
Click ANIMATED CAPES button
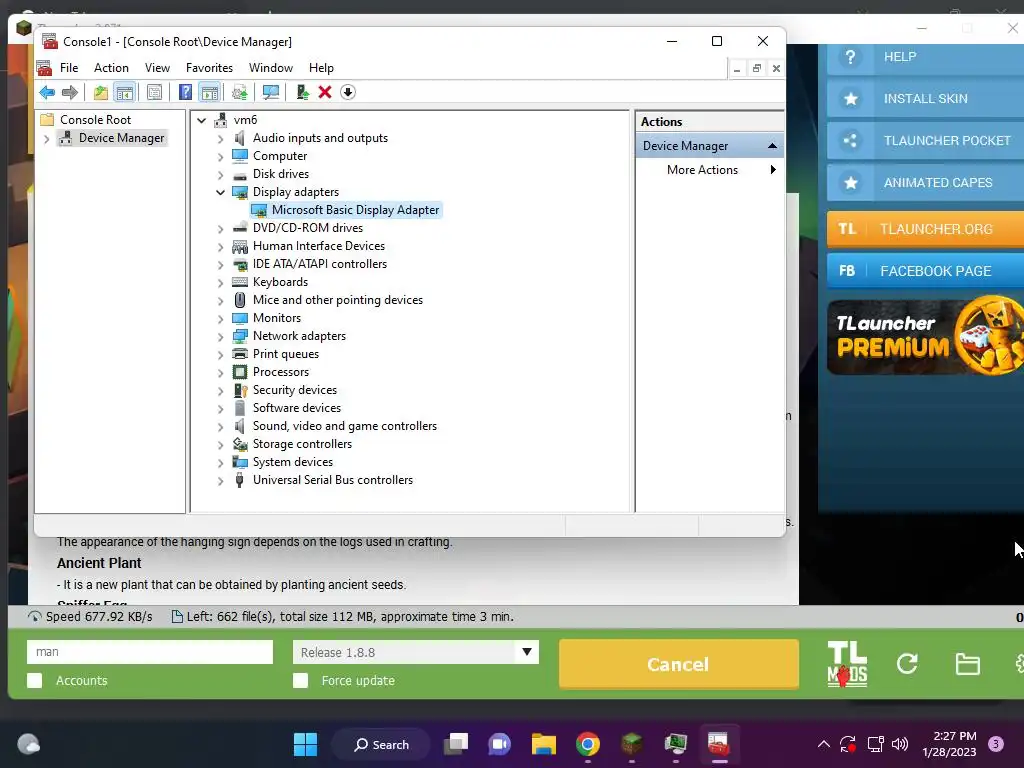tap(925, 182)
